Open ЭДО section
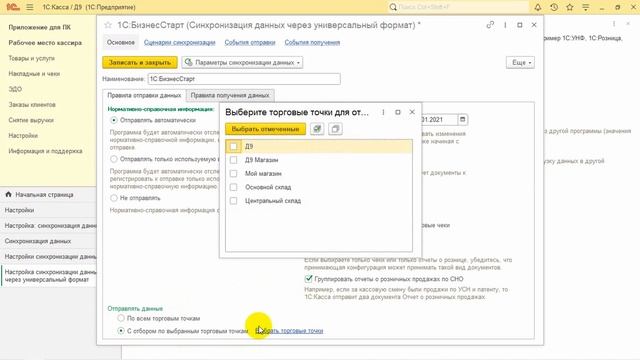The height and width of the screenshot is (360, 640). click(15, 89)
